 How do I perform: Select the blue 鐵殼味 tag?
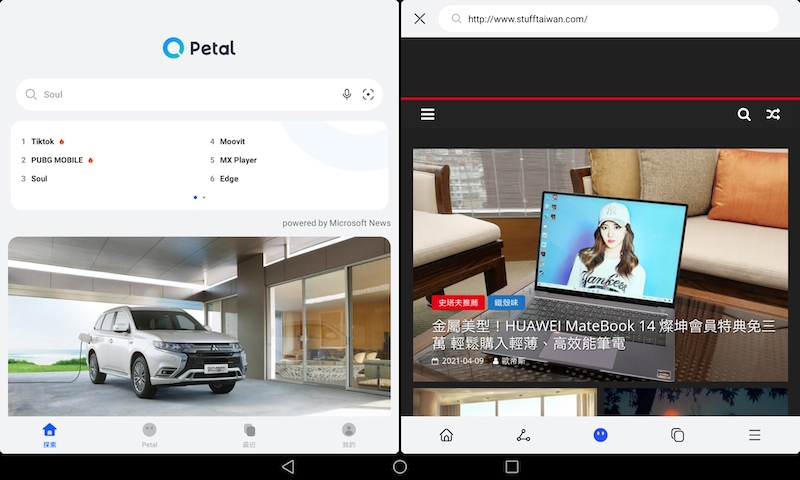pyautogui.click(x=506, y=302)
